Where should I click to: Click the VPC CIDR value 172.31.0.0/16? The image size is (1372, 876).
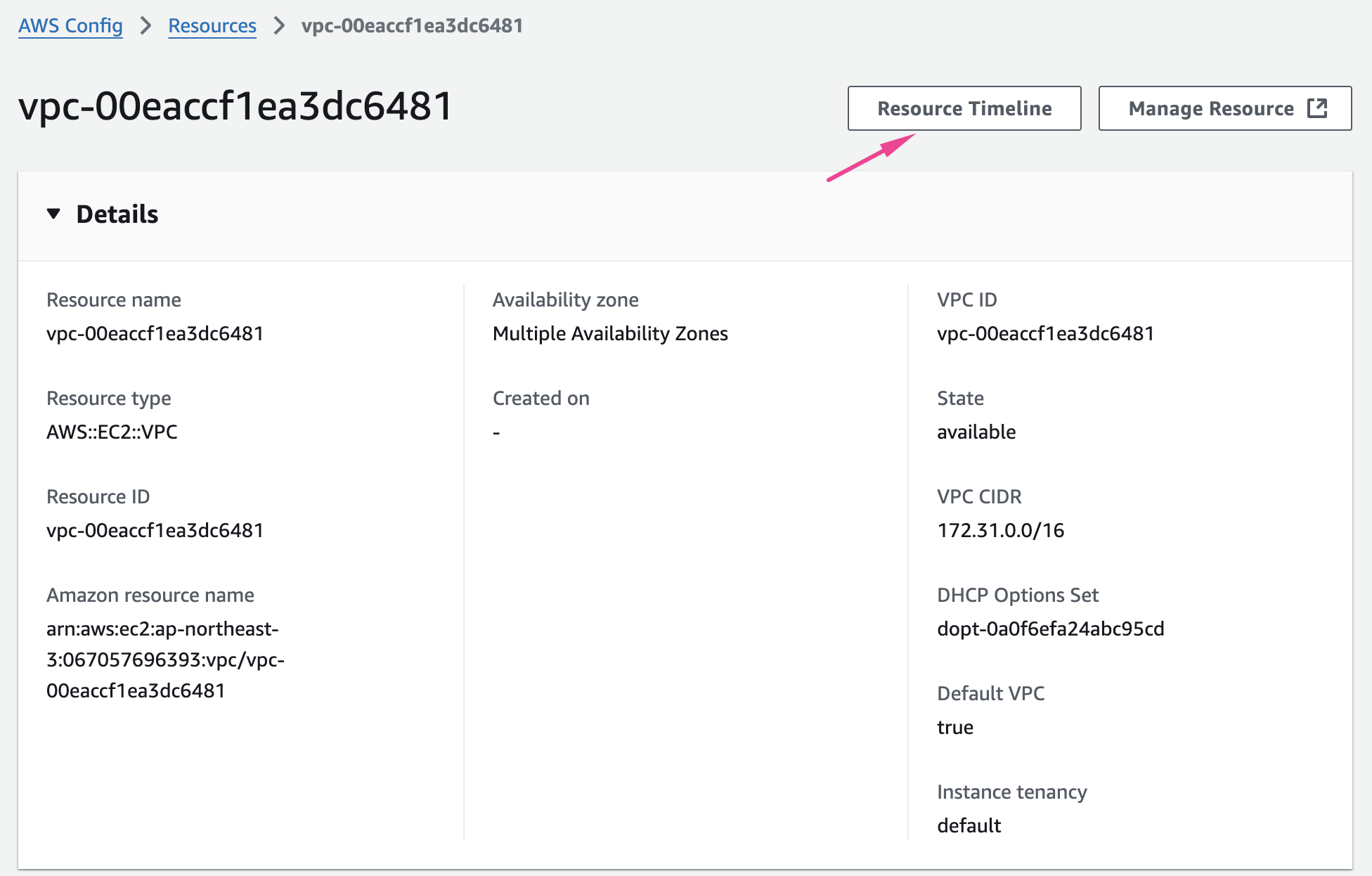coord(1000,530)
